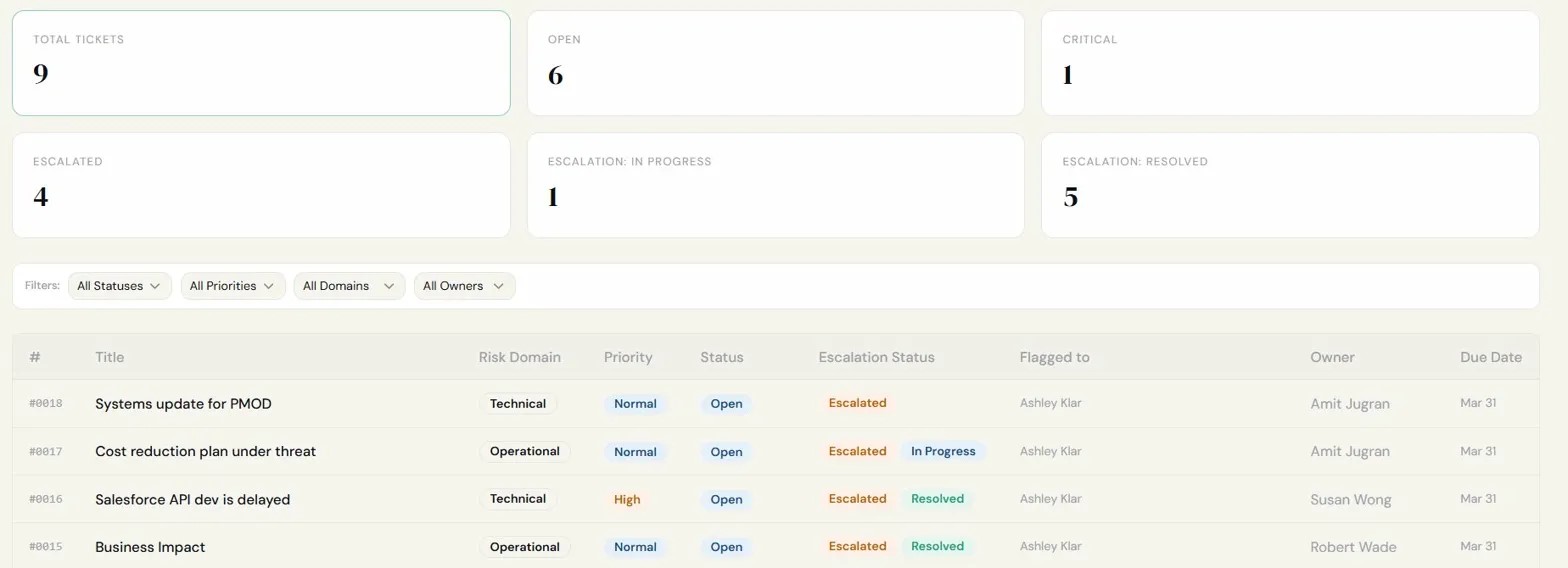Click the Owner column header
Viewport: 1568px width, 568px height.
click(1333, 357)
